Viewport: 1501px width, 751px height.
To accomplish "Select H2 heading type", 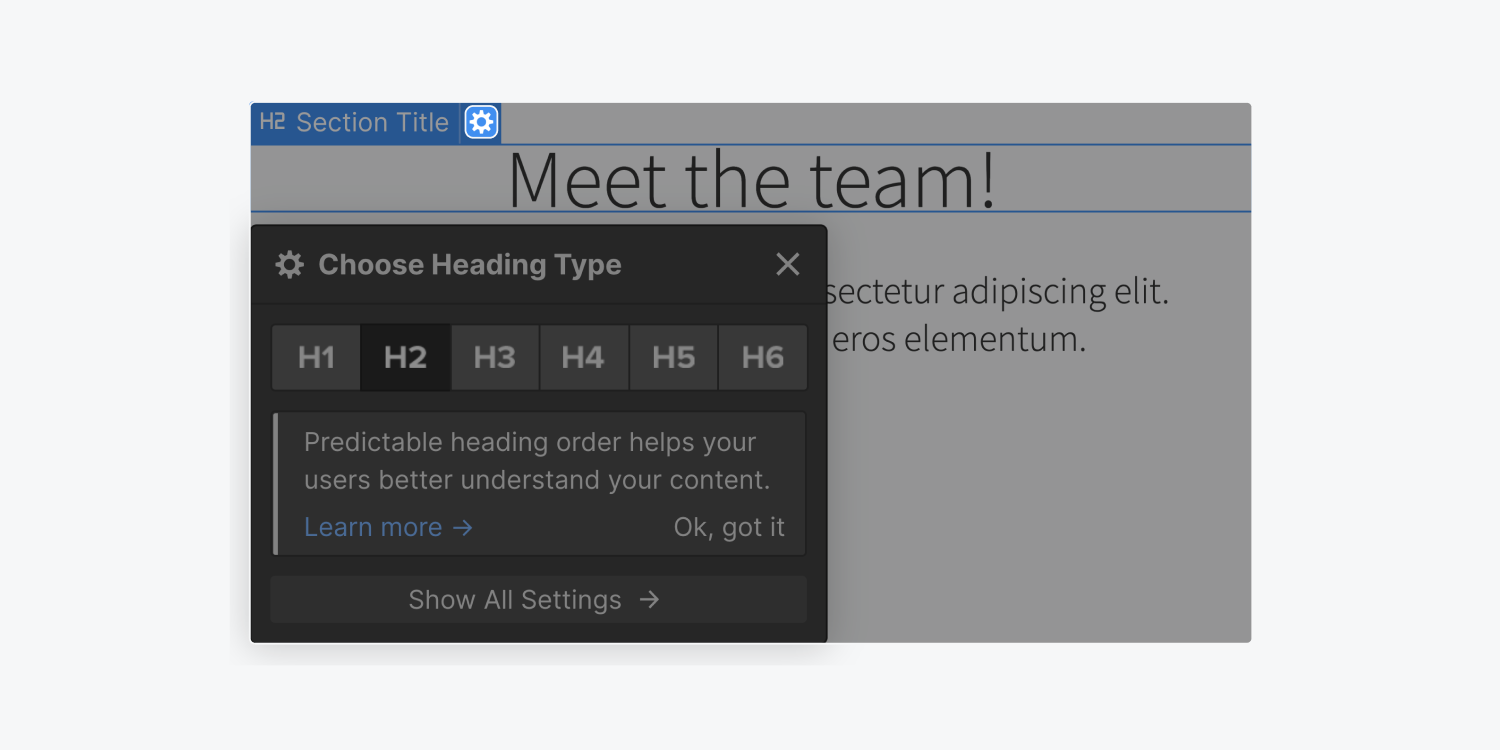I will (x=405, y=357).
